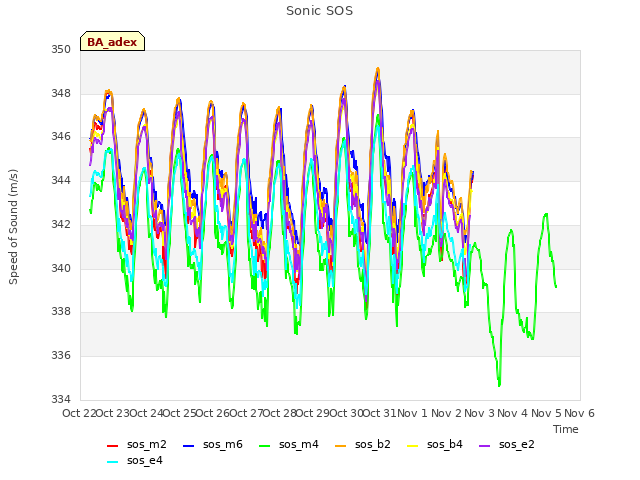This screenshot has width=640, height=480.
Task: Select the cyan sos_e4 legend swatch
Action: pos(112,462)
